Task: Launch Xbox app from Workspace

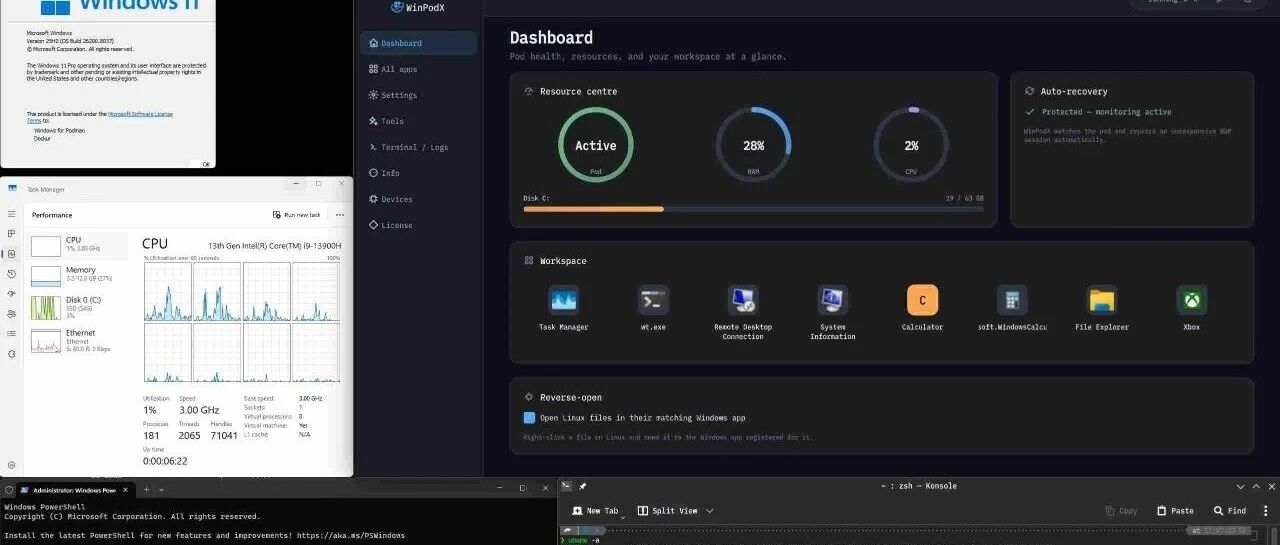Action: [1192, 300]
